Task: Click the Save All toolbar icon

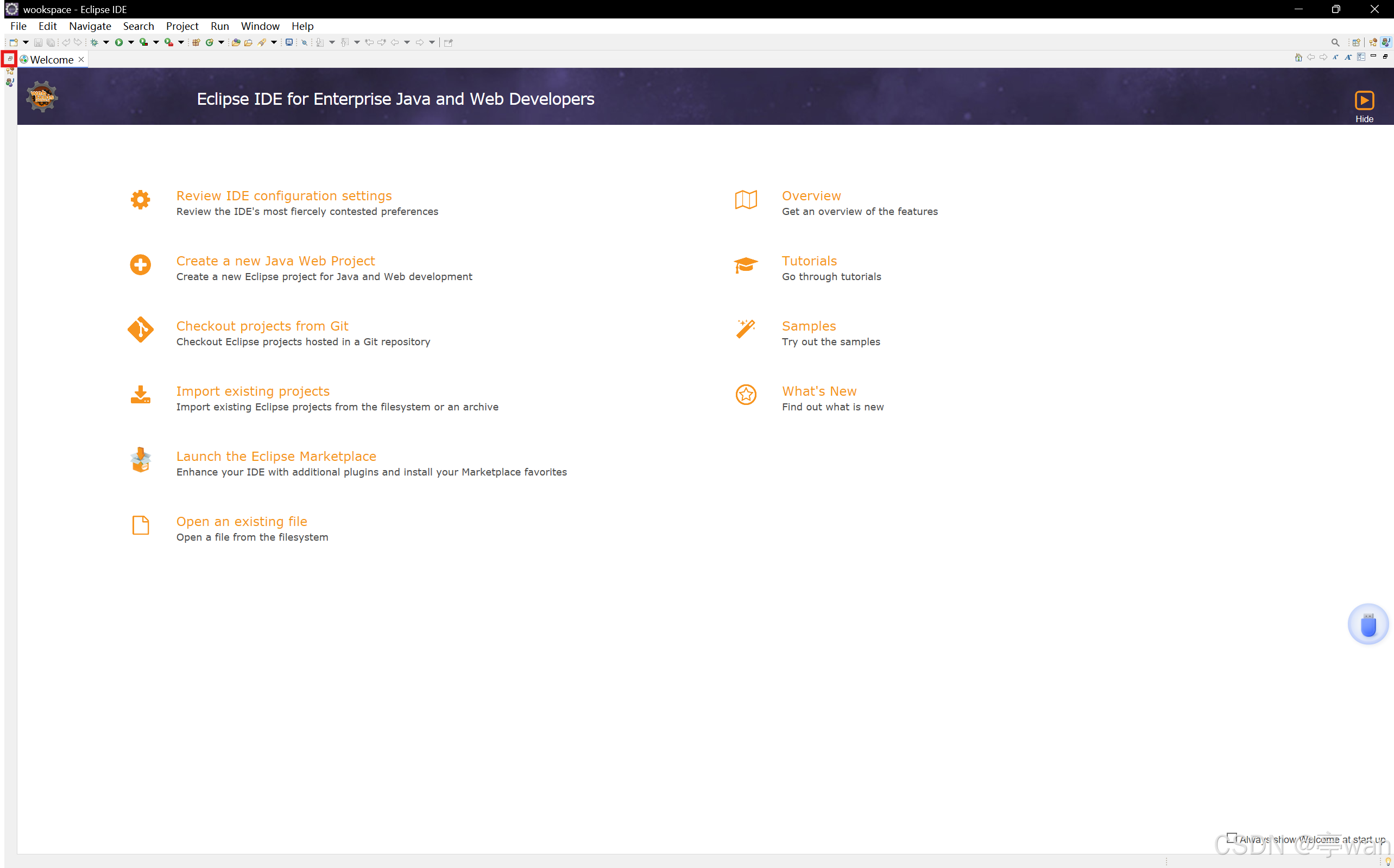Action: coord(51,42)
